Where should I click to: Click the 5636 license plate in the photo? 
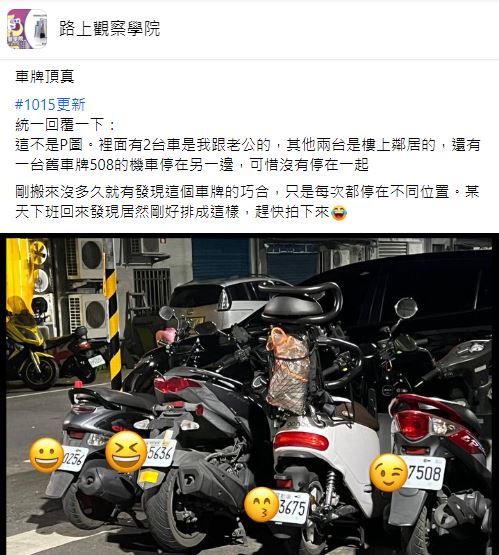160,453
